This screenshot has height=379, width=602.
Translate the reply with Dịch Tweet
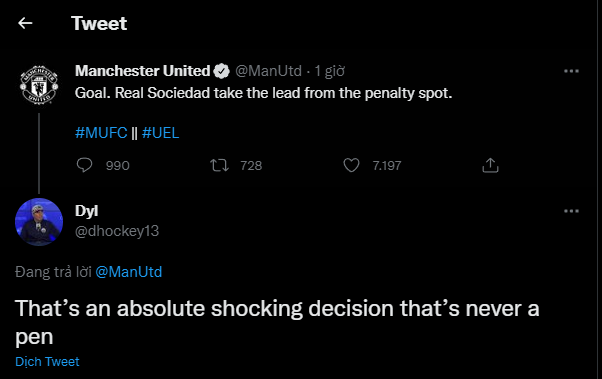[47, 362]
